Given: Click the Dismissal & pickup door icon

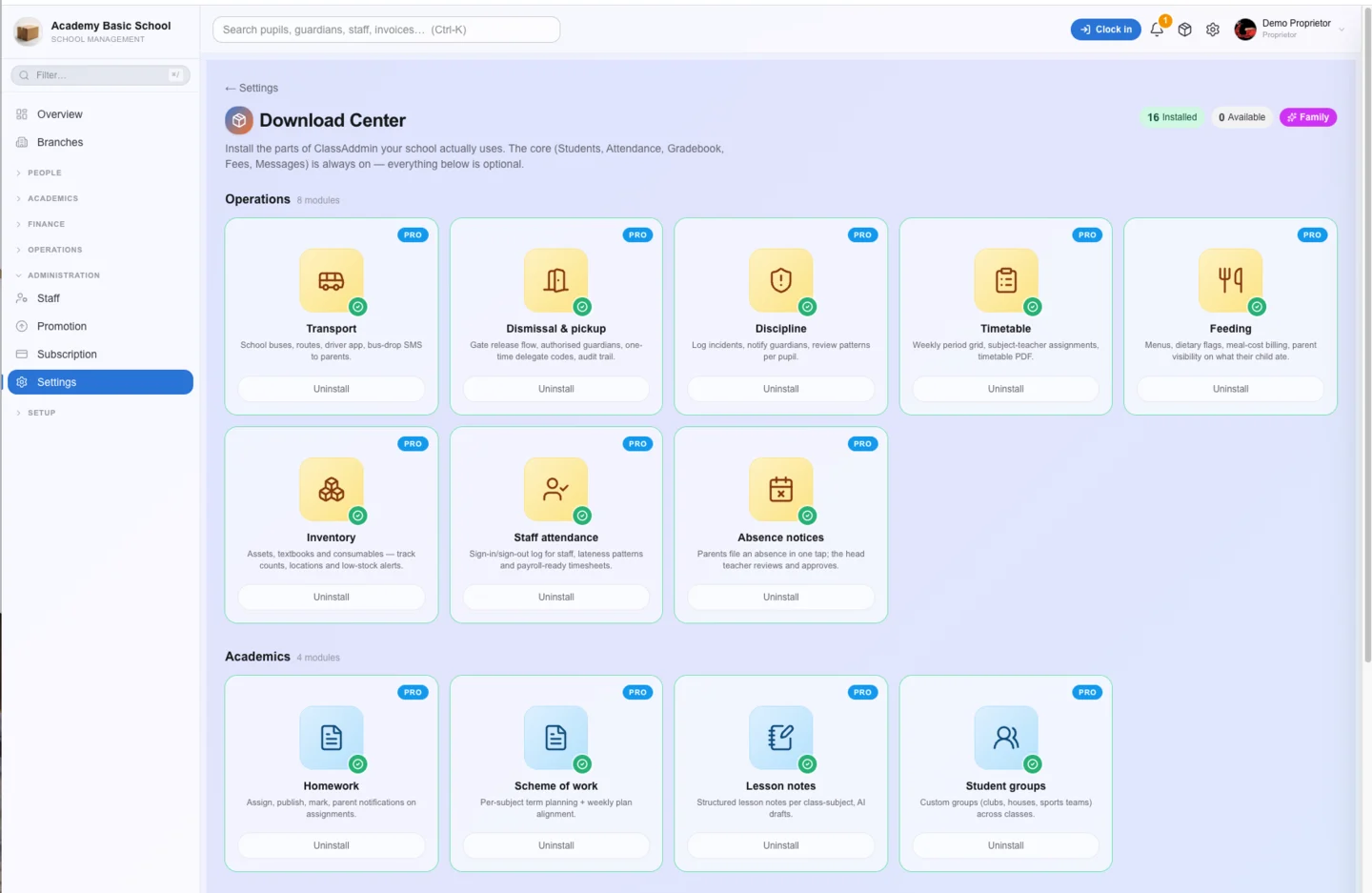Looking at the screenshot, I should 556,280.
